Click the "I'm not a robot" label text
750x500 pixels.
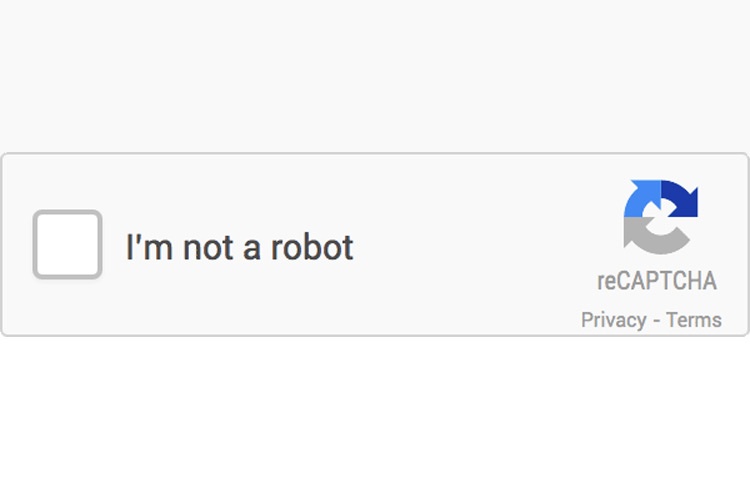tap(239, 247)
